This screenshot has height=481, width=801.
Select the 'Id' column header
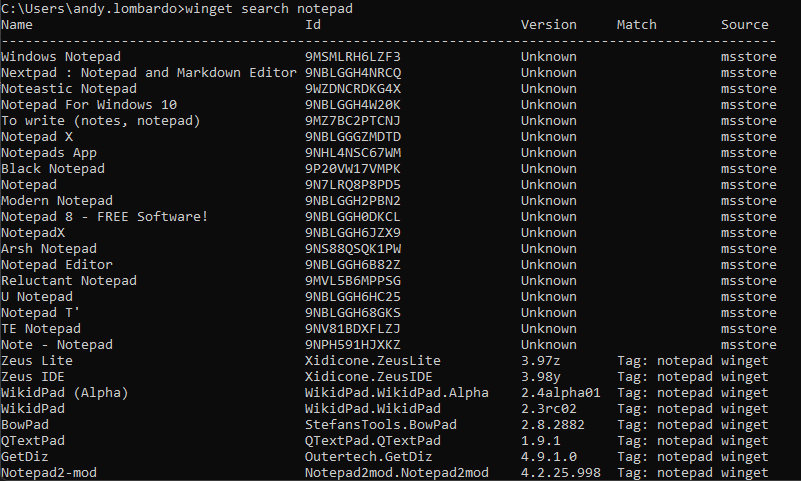[313, 25]
